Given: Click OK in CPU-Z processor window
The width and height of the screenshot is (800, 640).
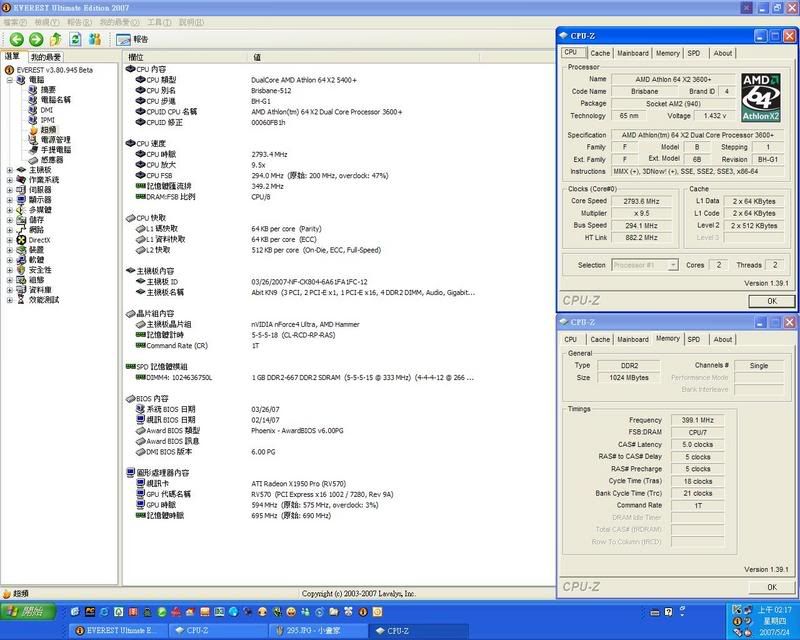Looking at the screenshot, I should pyautogui.click(x=771, y=301).
